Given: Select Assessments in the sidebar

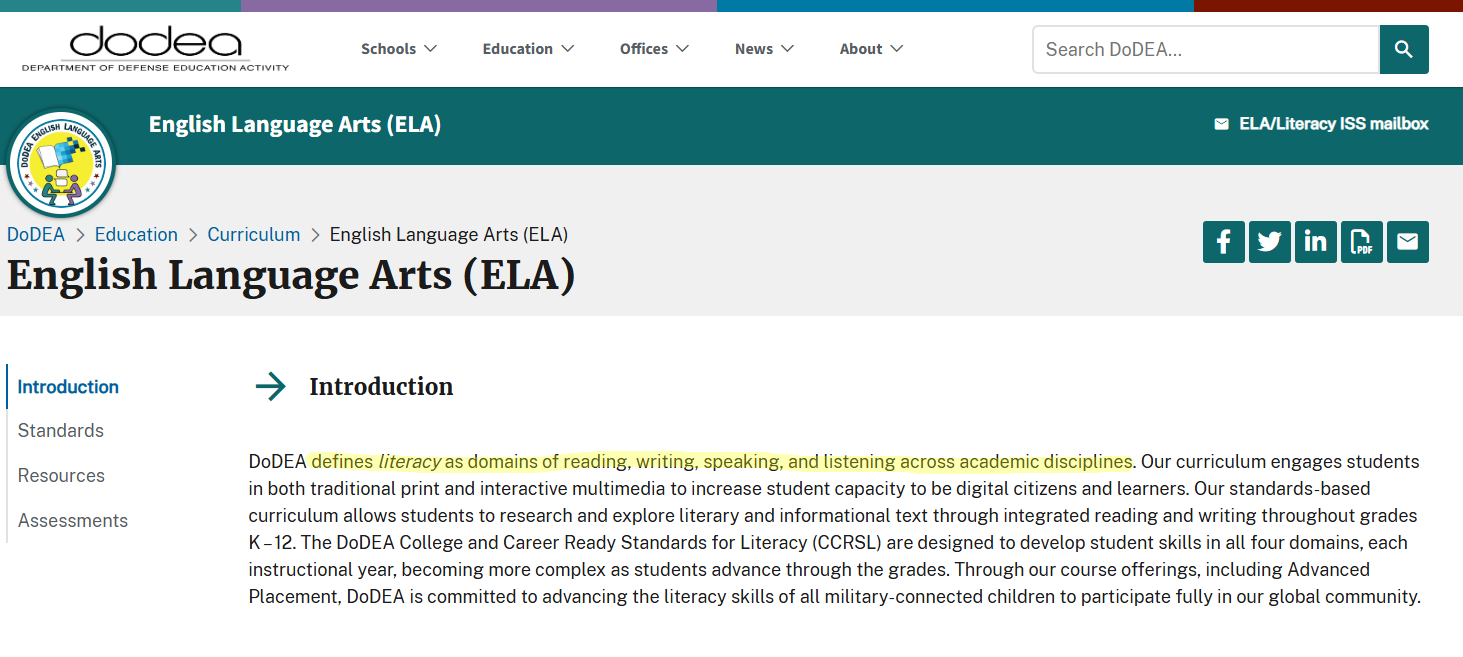Looking at the screenshot, I should pyautogui.click(x=72, y=520).
